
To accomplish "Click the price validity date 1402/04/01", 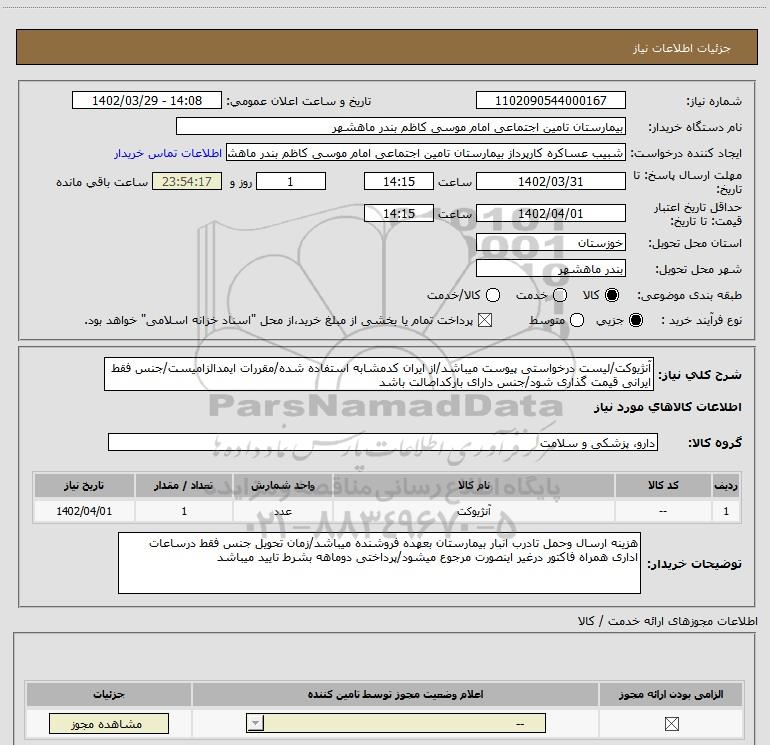I will point(550,213).
